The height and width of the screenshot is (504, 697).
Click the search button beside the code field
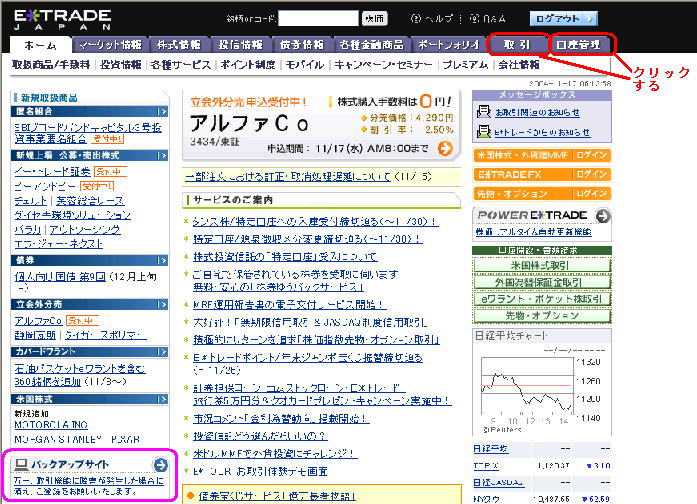coord(374,18)
